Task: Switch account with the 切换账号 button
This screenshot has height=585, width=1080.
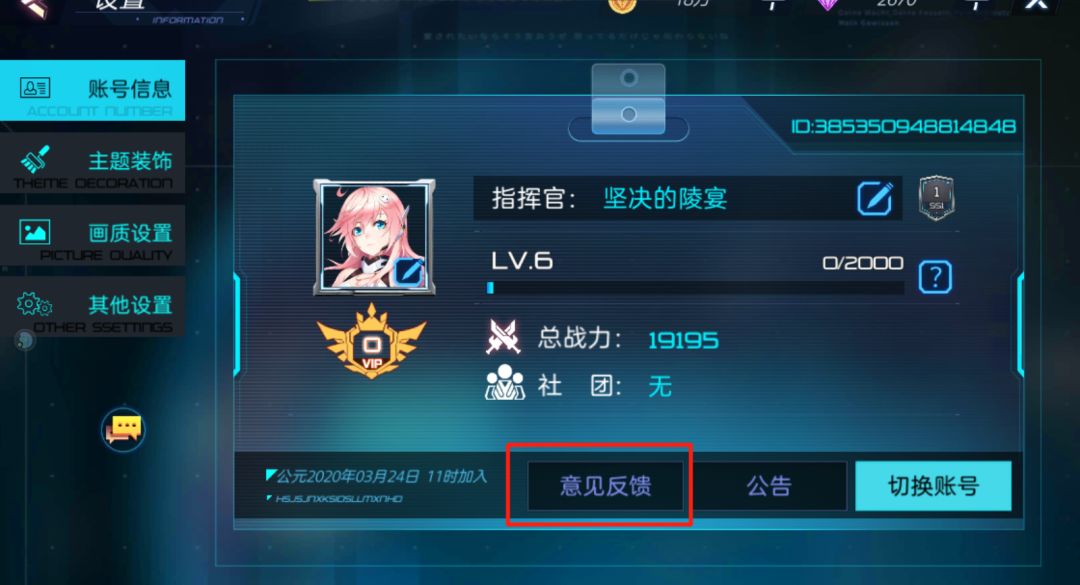Action: pyautogui.click(x=933, y=486)
